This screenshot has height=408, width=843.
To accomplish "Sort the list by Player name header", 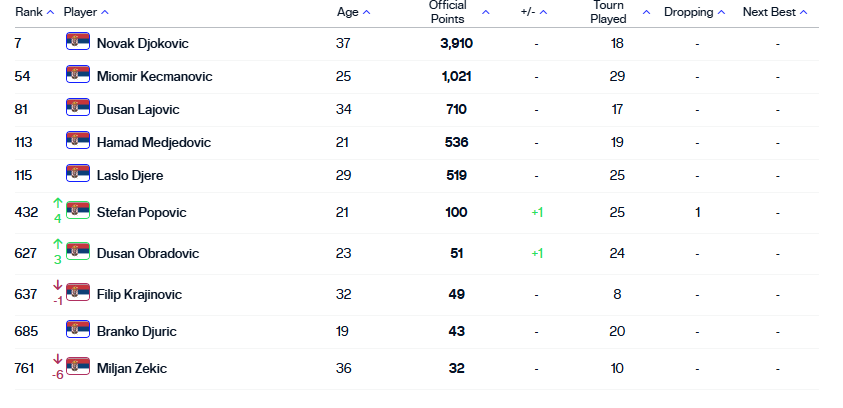I will (86, 12).
